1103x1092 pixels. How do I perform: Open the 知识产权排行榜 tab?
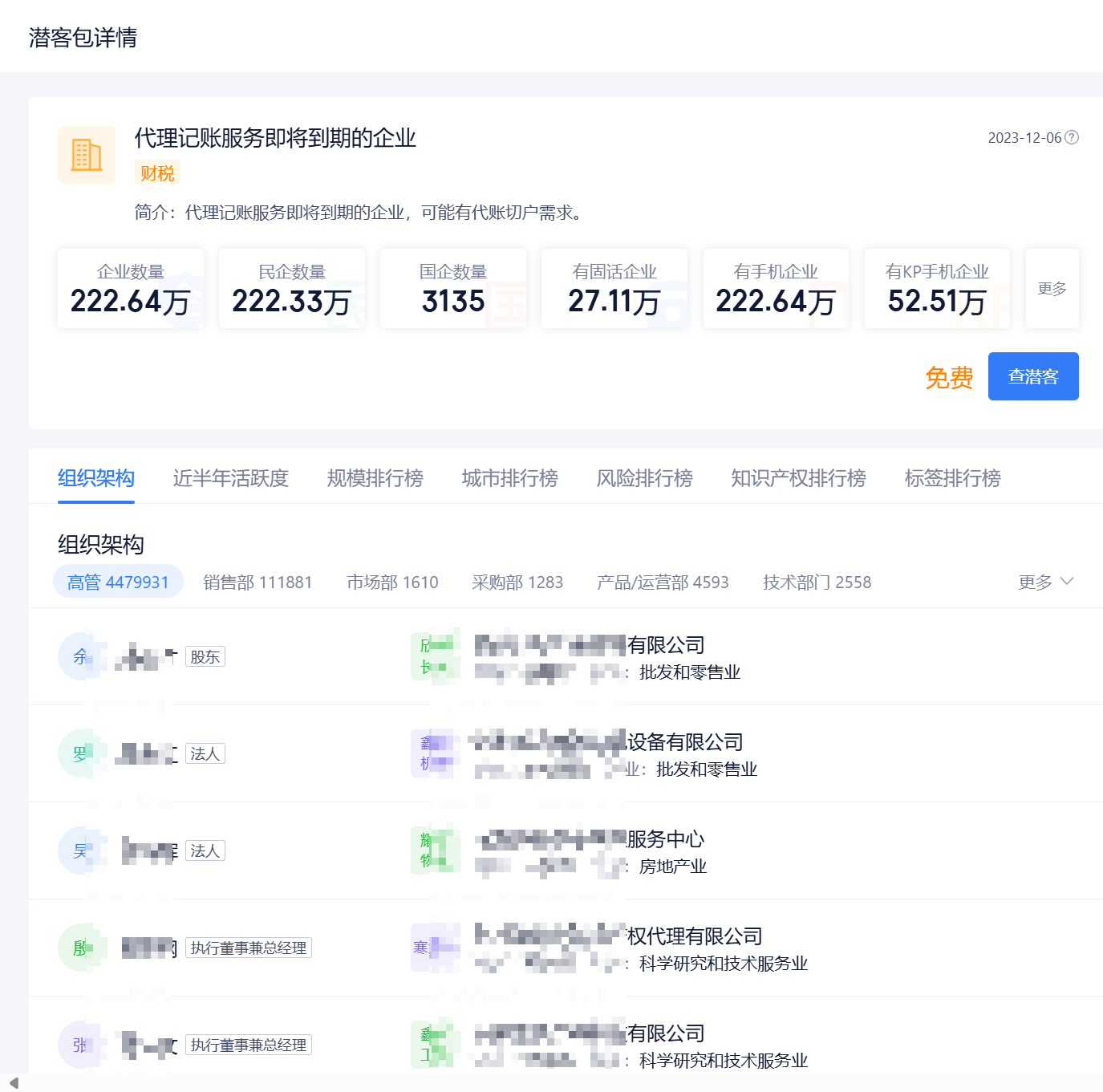pos(798,478)
